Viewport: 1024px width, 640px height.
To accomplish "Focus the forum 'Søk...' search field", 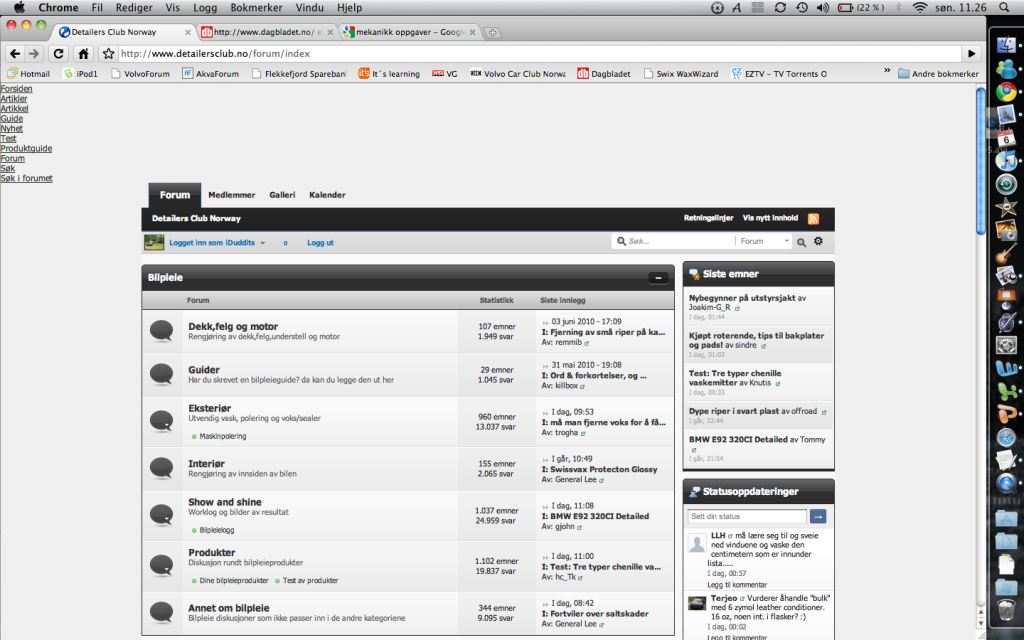I will (679, 241).
